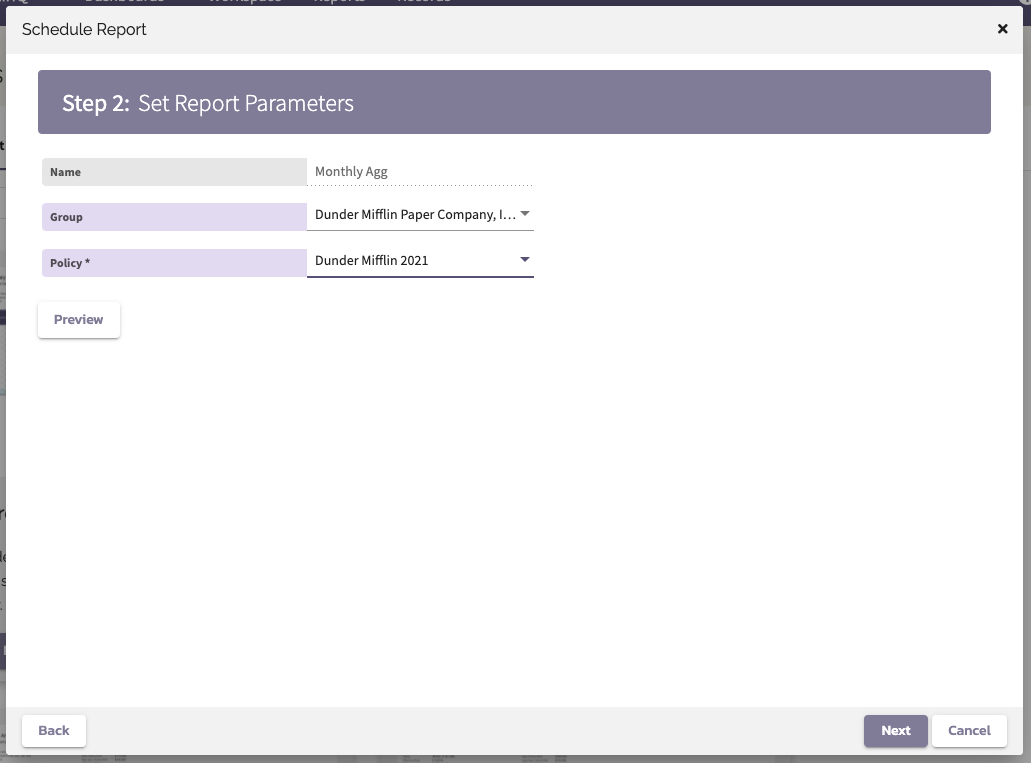Click Next to continue to the next step
This screenshot has height=763, width=1031.
(895, 730)
